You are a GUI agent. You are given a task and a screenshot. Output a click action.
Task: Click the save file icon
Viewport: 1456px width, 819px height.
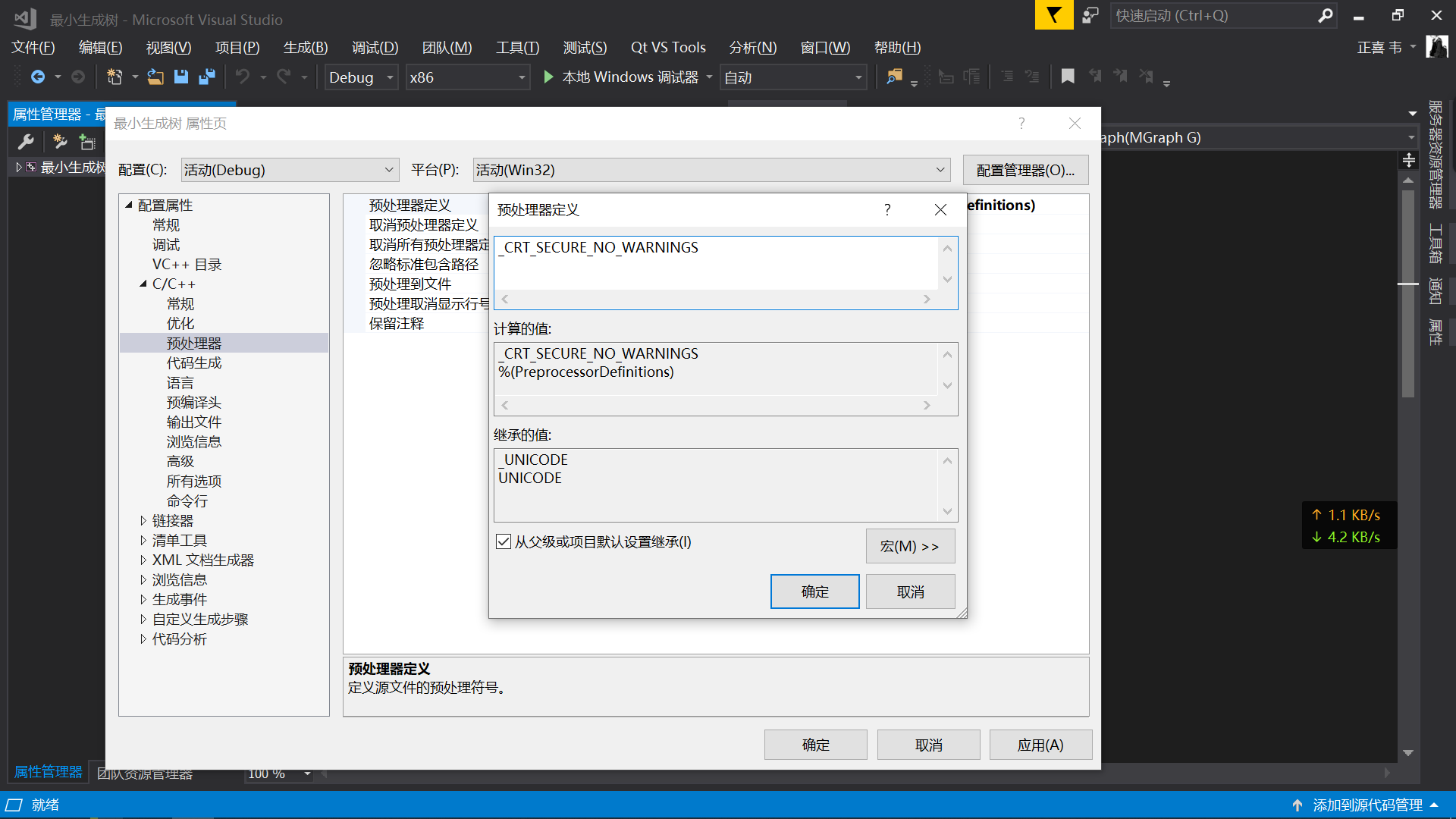click(181, 77)
